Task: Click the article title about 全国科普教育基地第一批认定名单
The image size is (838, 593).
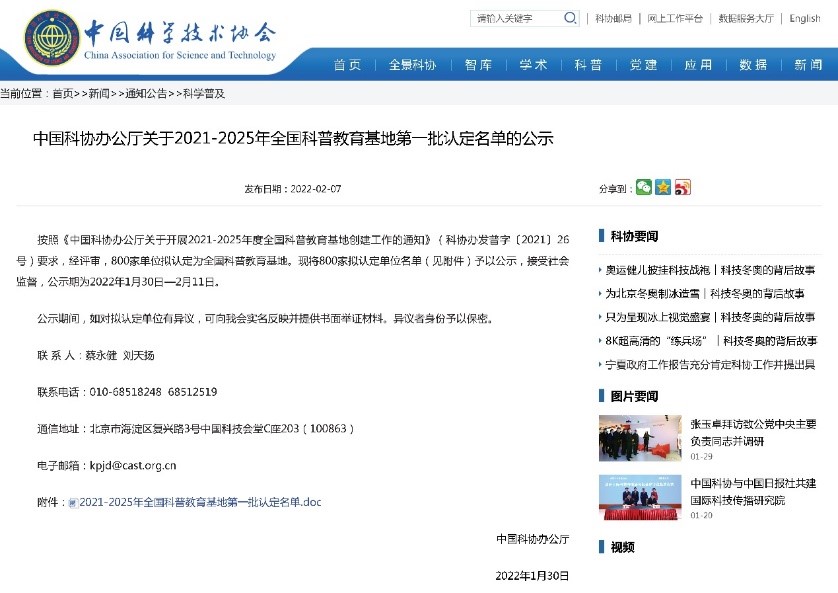Action: click(x=293, y=139)
